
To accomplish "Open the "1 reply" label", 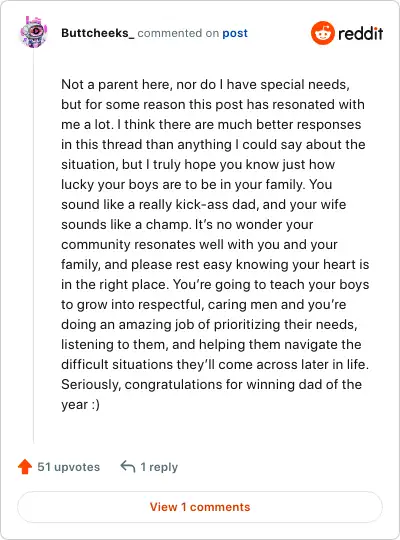I will coord(159,467).
